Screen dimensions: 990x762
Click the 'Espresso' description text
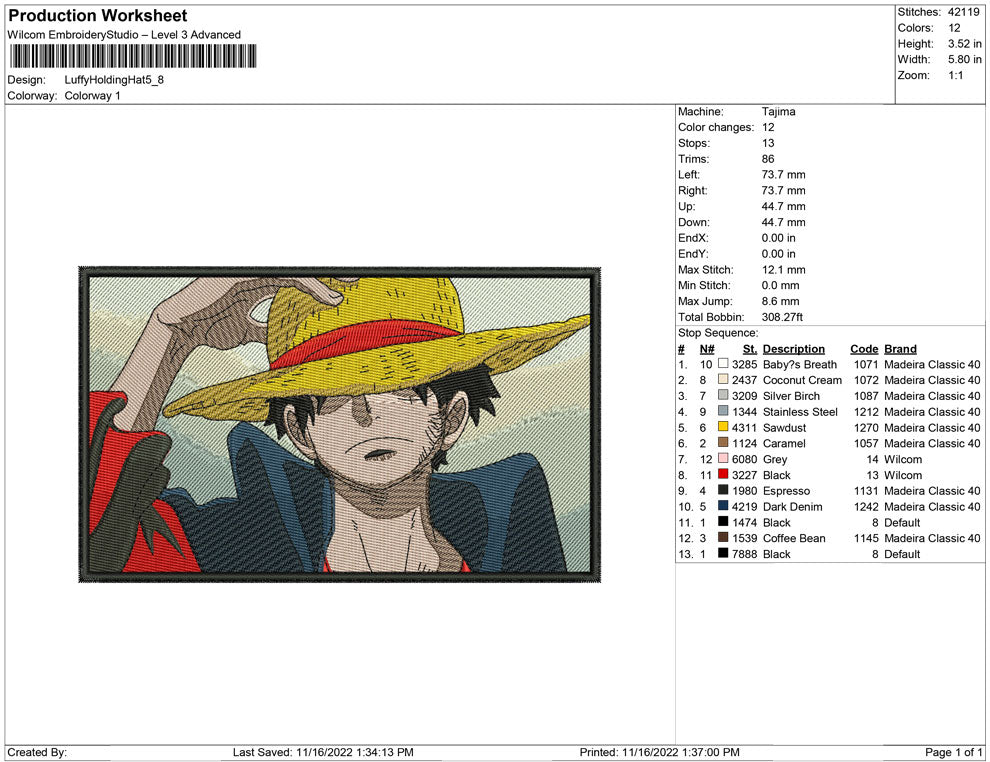pyautogui.click(x=786, y=491)
